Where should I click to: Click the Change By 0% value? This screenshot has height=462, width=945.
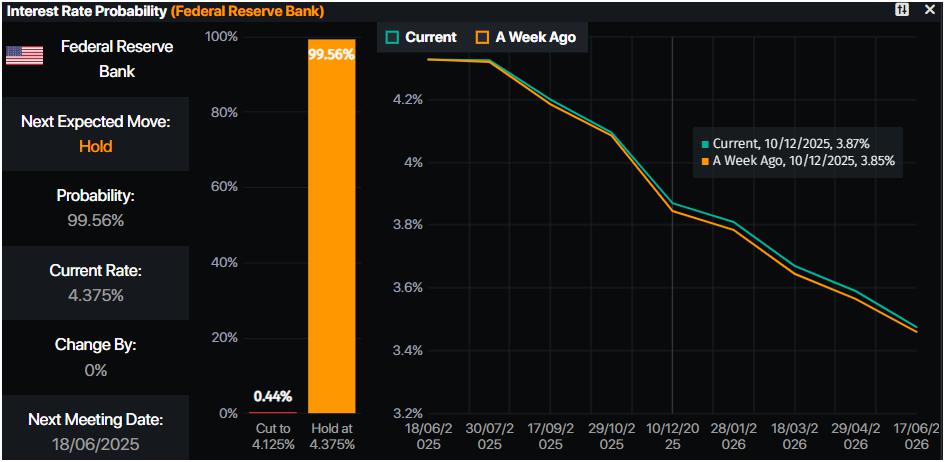coord(96,370)
